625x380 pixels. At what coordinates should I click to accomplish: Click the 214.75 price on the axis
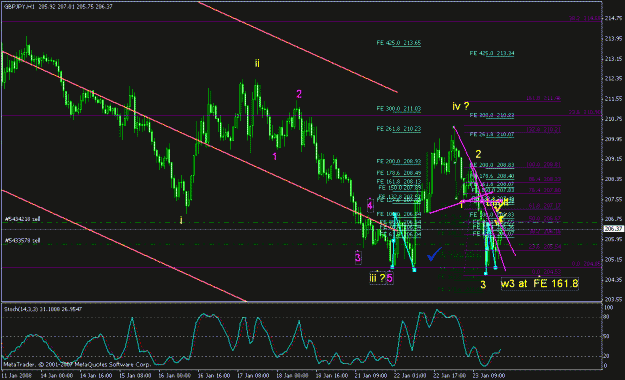pyautogui.click(x=613, y=18)
